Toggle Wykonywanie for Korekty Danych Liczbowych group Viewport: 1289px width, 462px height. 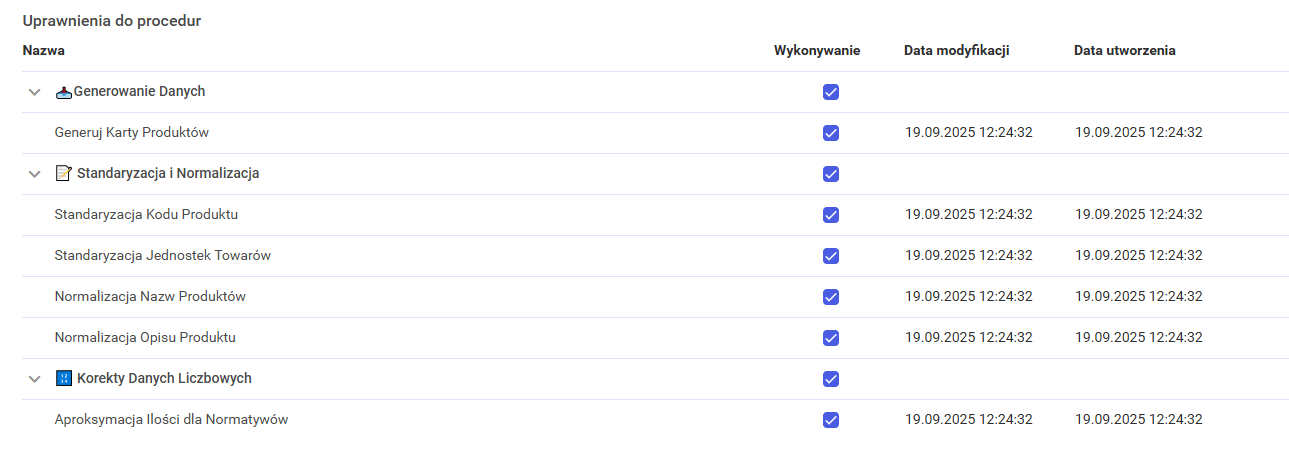coord(830,379)
